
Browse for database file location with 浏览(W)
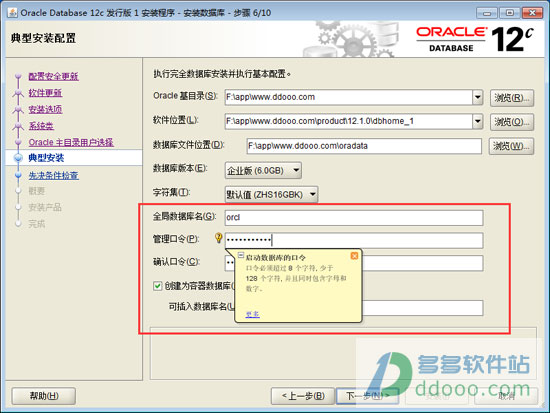click(x=511, y=146)
